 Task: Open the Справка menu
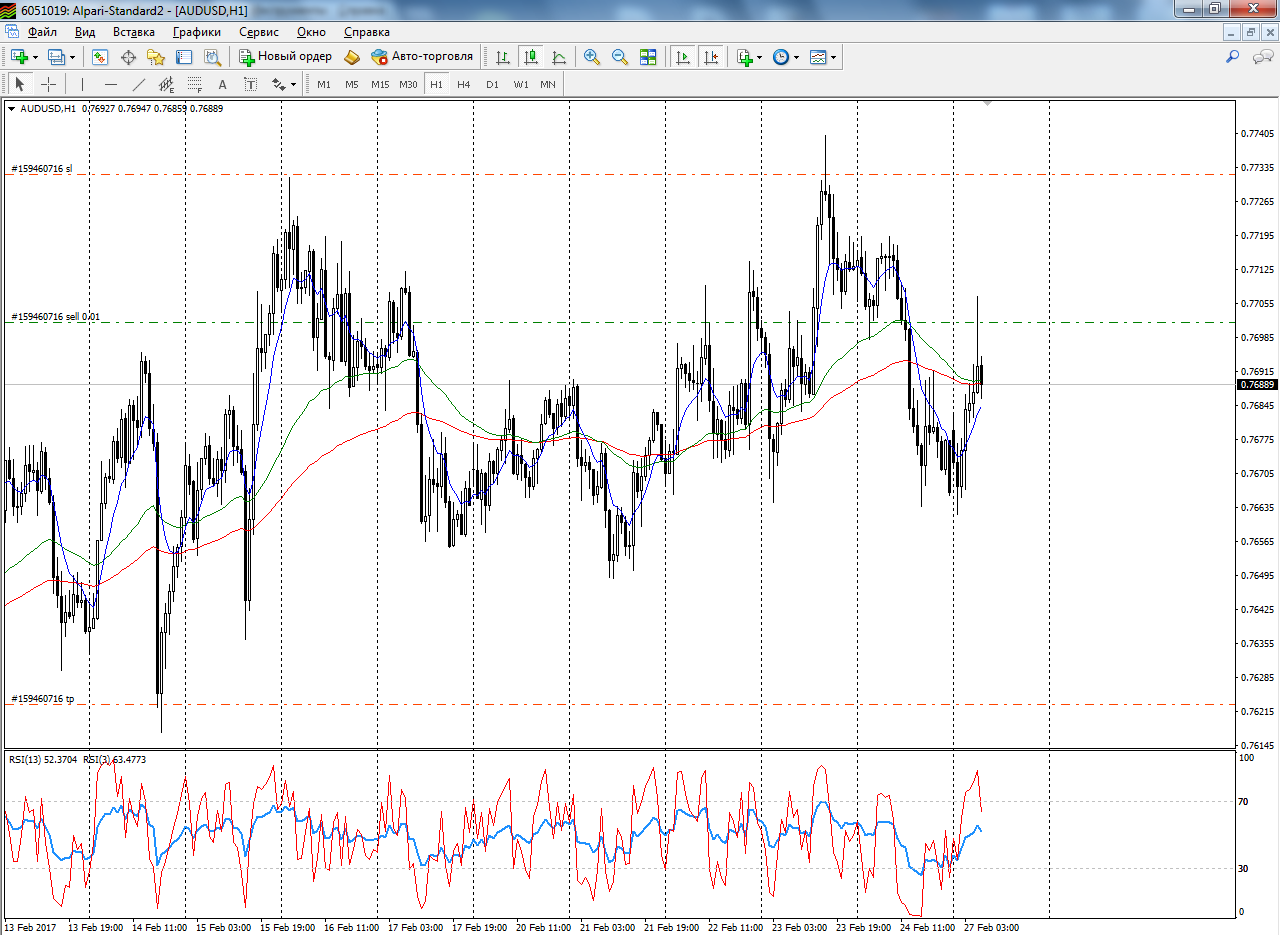367,32
